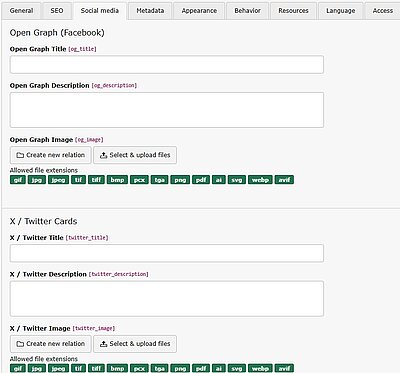Click png extension badge under Open Graph Image
Image resolution: width=400 pixels, height=373 pixels.
click(180, 180)
